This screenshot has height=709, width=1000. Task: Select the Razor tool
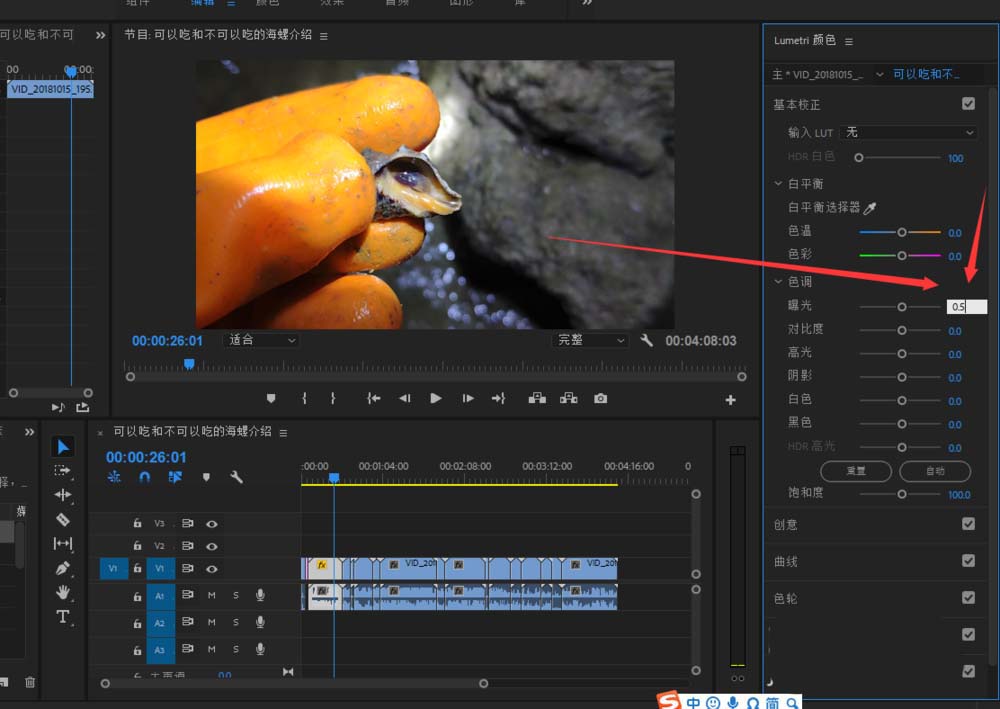pos(62,520)
